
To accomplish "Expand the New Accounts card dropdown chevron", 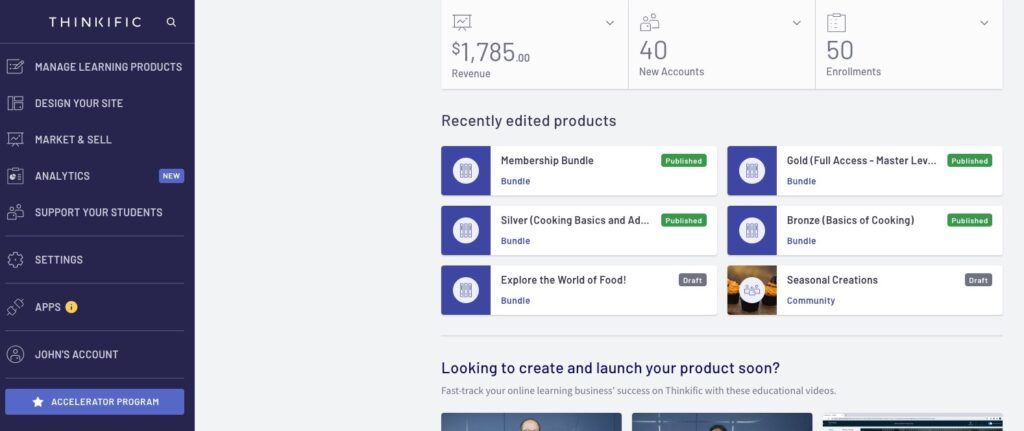I will click(x=797, y=23).
